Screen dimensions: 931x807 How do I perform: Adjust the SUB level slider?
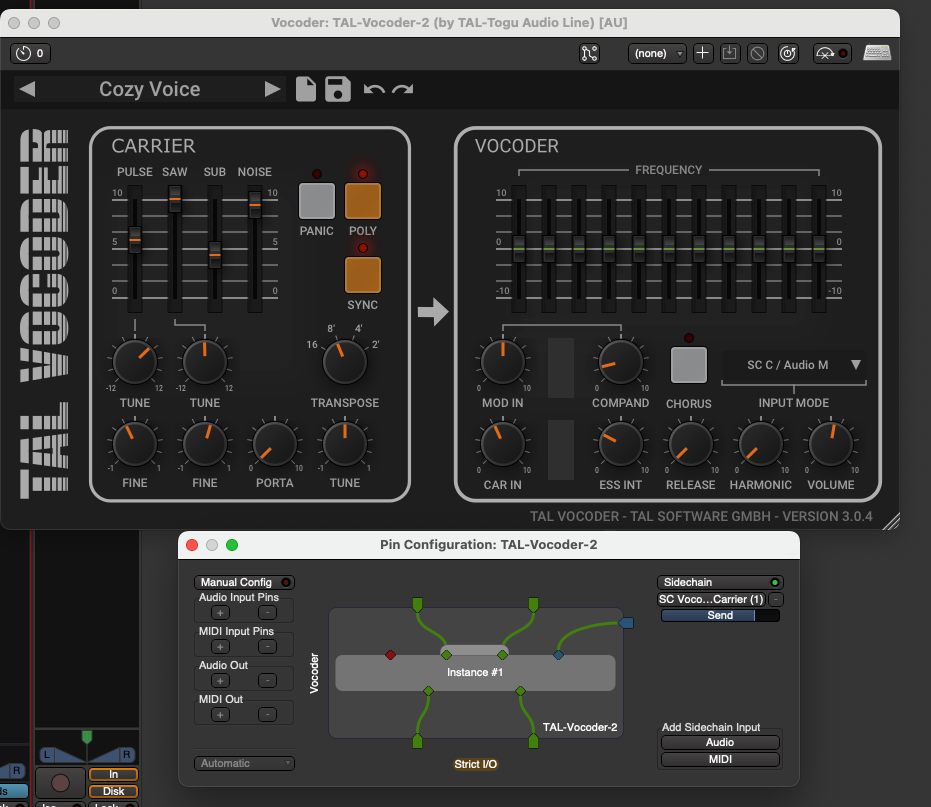[215, 255]
